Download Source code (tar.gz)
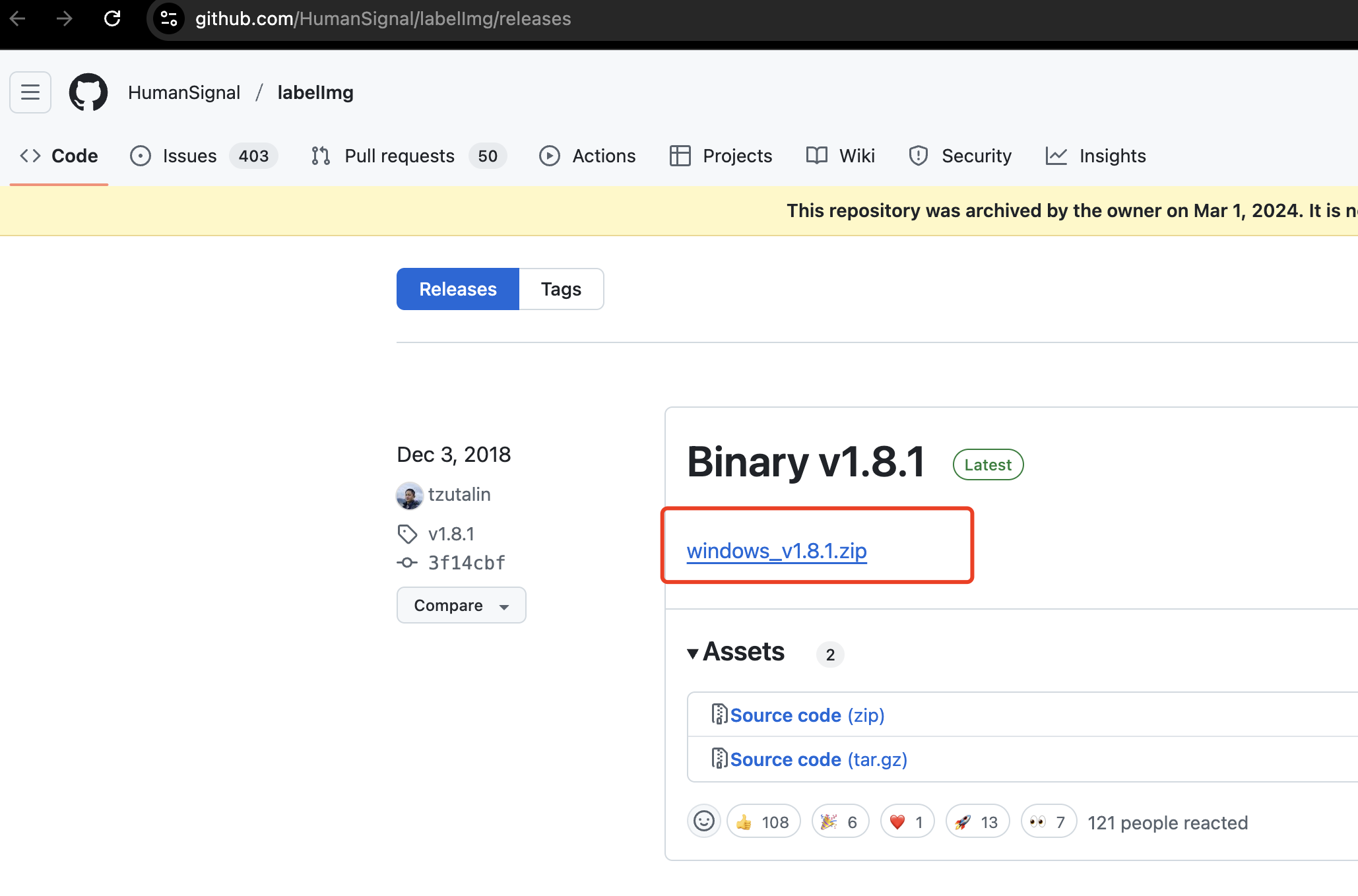The width and height of the screenshot is (1358, 896). (819, 759)
